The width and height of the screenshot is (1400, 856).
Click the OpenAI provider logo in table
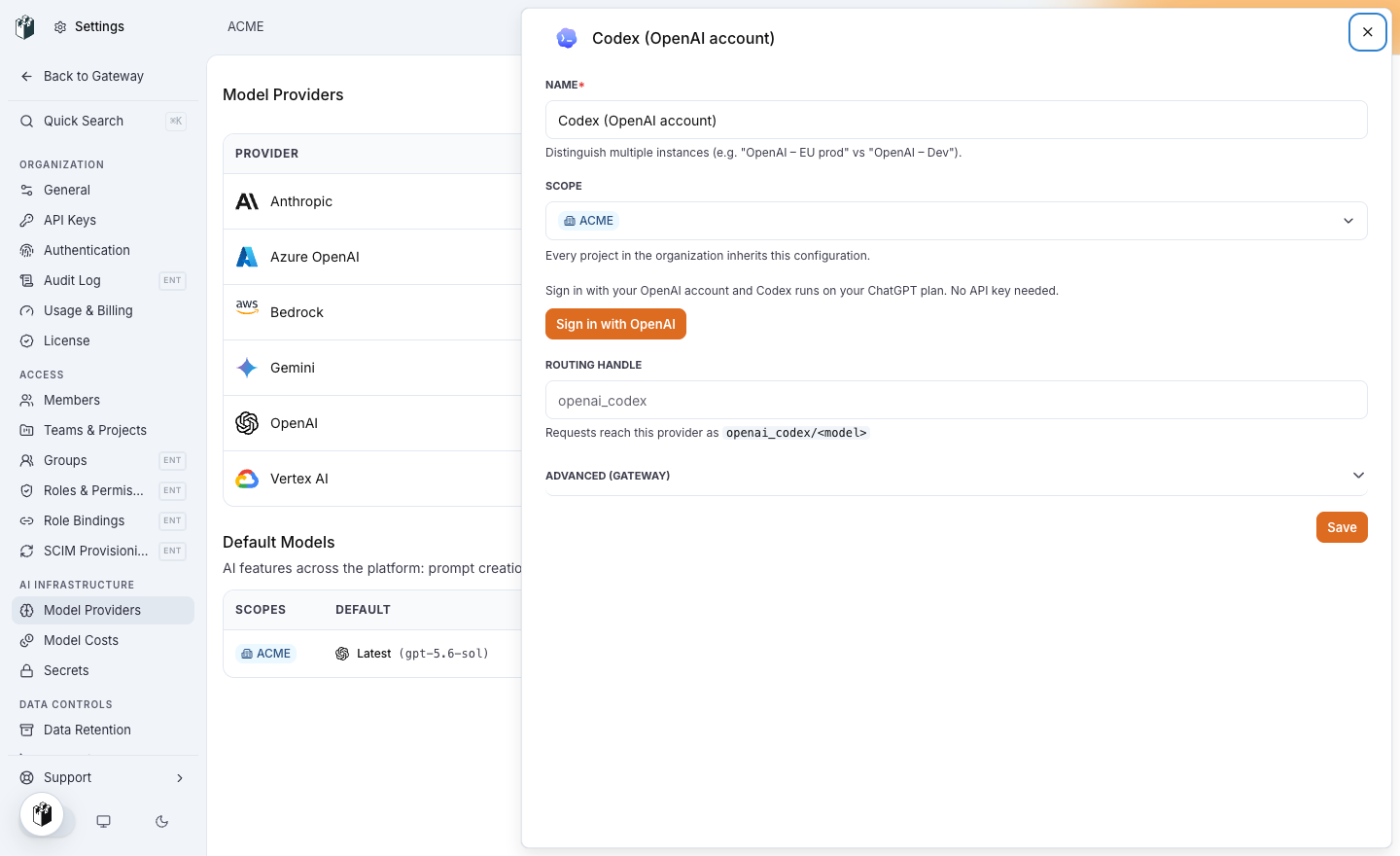click(x=247, y=423)
